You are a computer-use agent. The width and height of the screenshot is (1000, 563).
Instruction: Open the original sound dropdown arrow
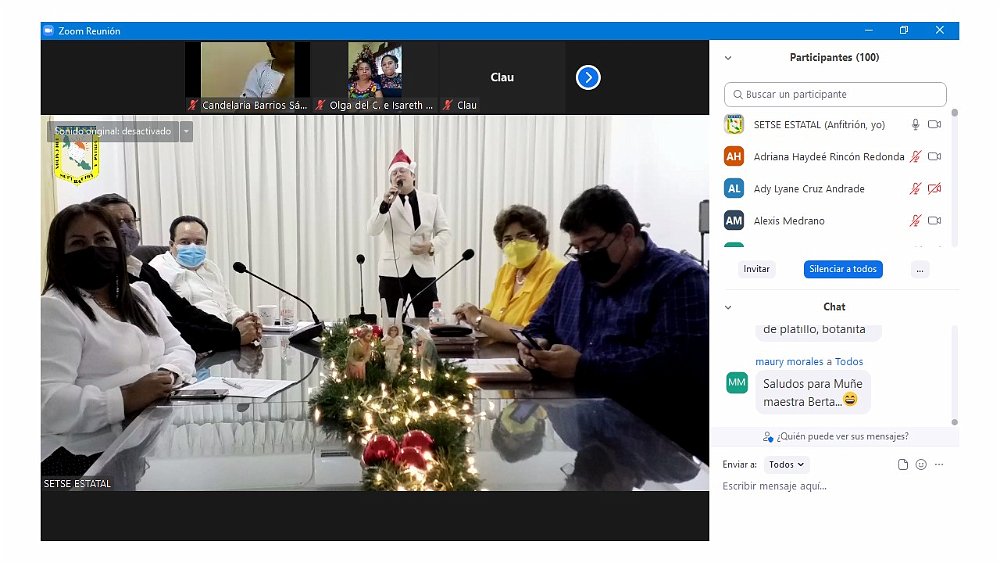[x=186, y=131]
